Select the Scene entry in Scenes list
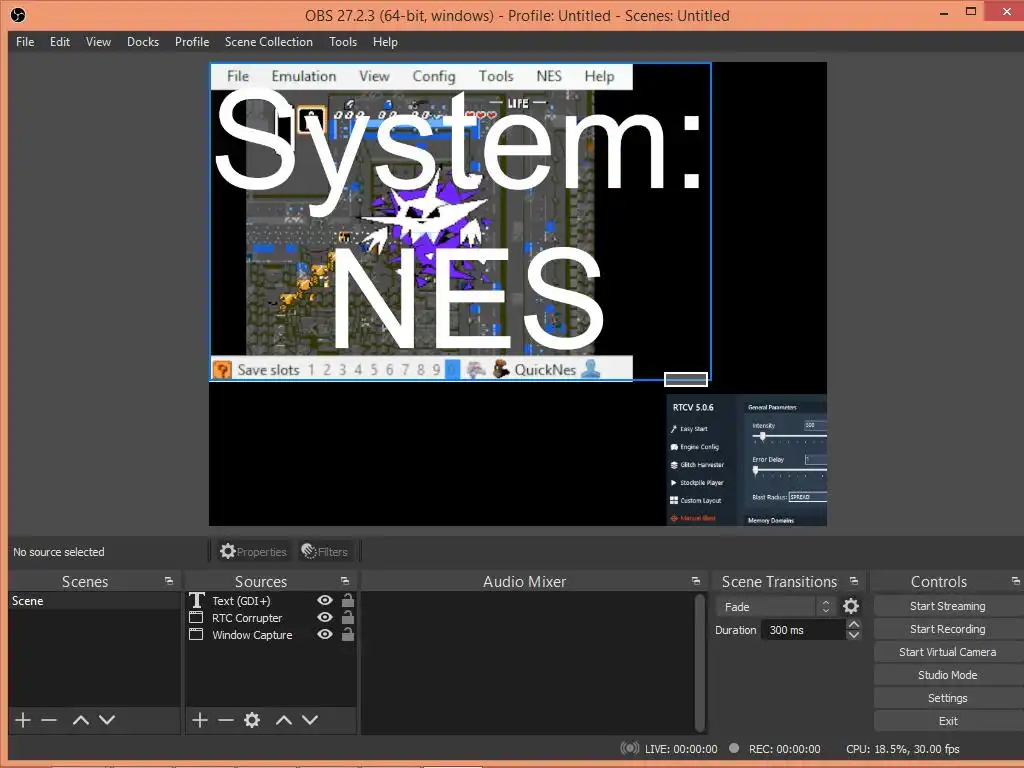Screen dimensions: 1024x768 94,601
